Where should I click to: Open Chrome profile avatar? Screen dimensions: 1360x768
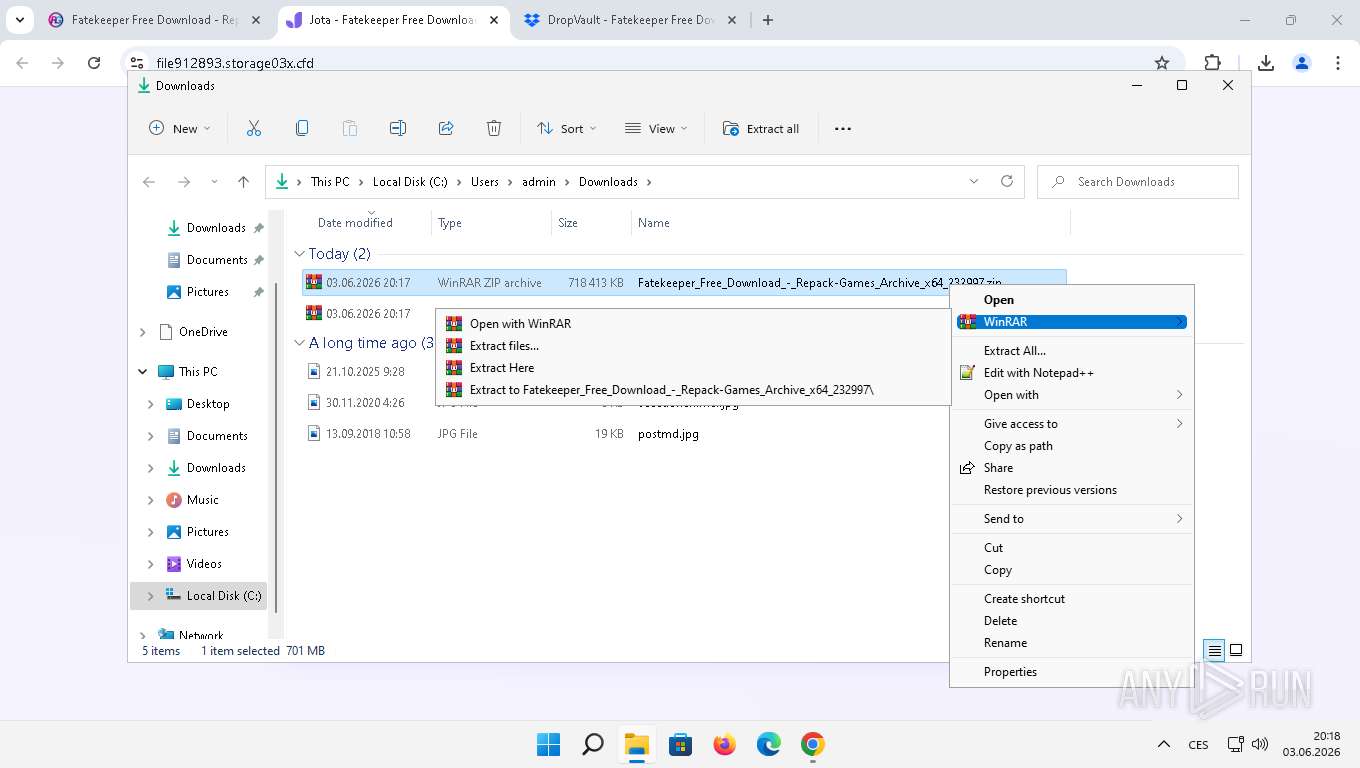pos(1302,63)
